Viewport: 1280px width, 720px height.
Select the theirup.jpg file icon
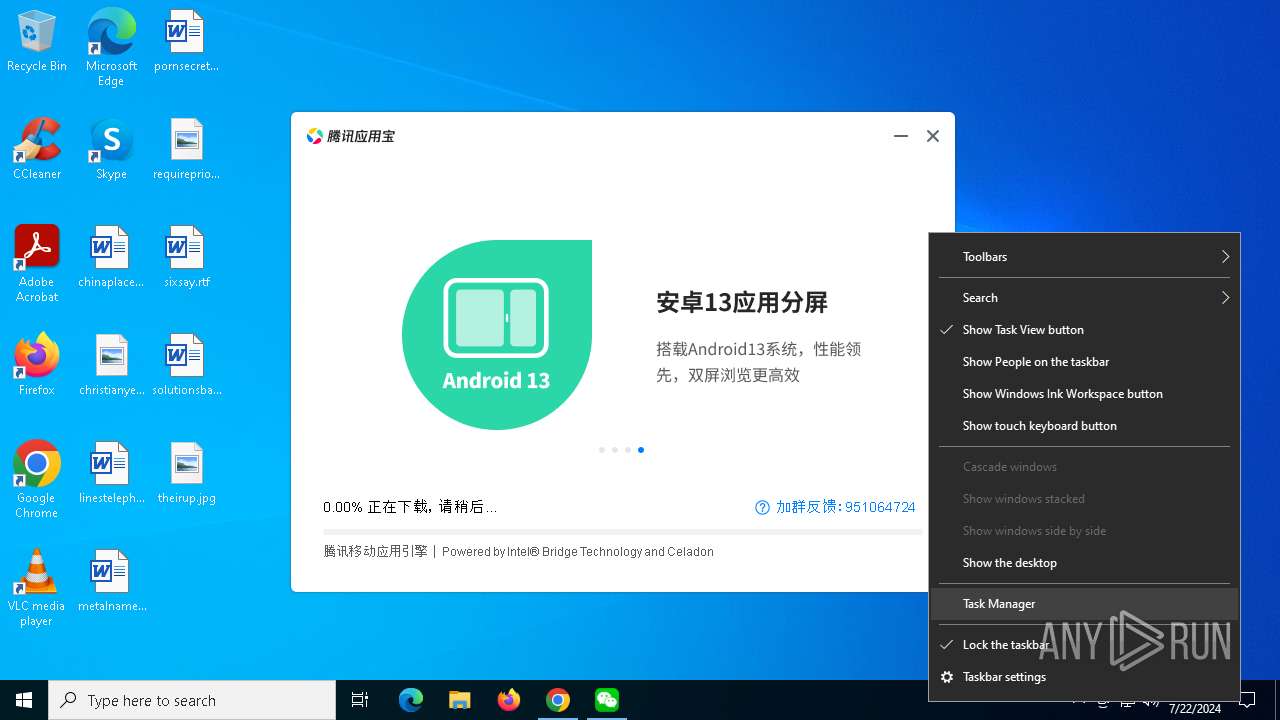pos(186,473)
